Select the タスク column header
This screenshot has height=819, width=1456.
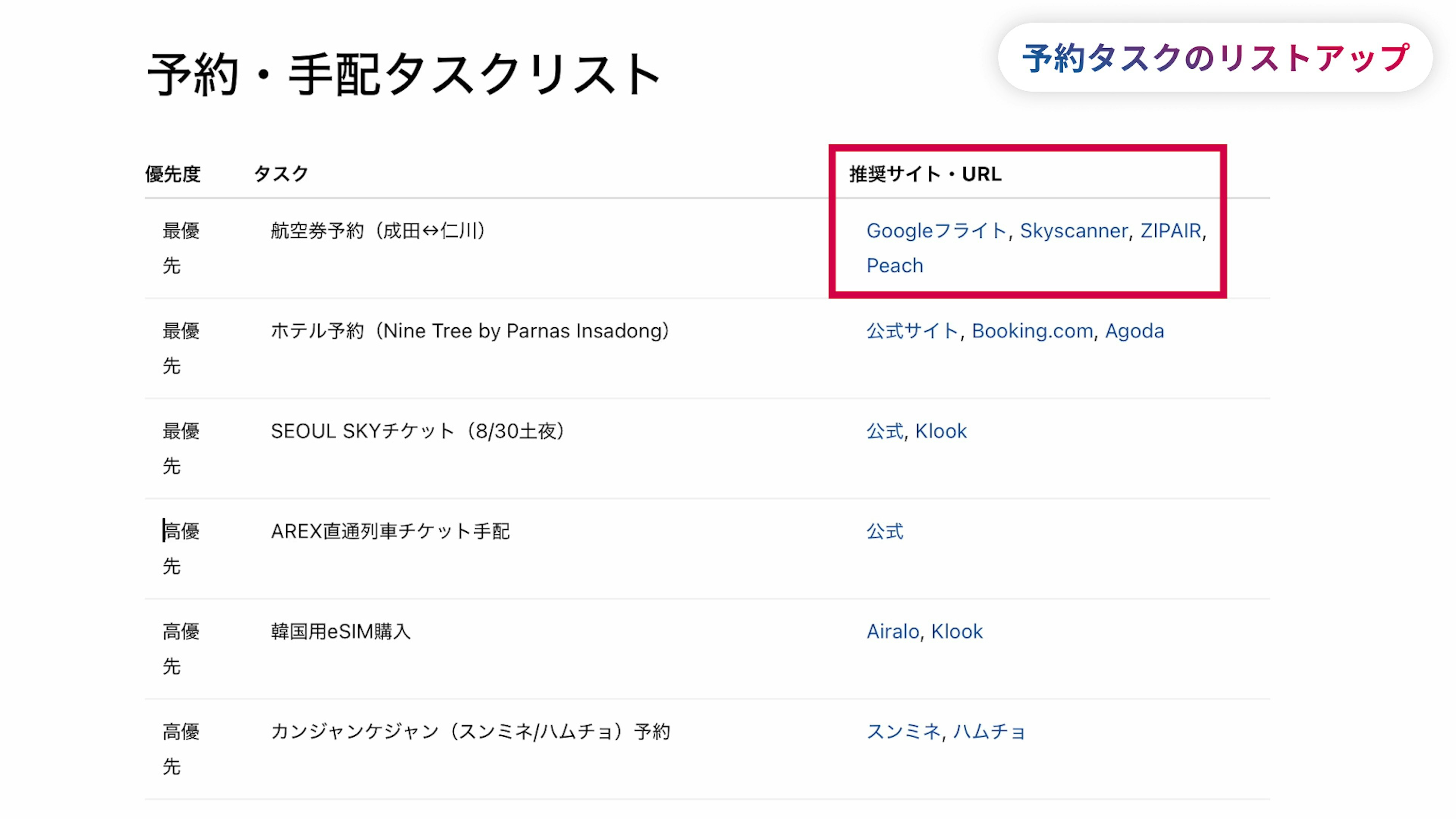(281, 174)
